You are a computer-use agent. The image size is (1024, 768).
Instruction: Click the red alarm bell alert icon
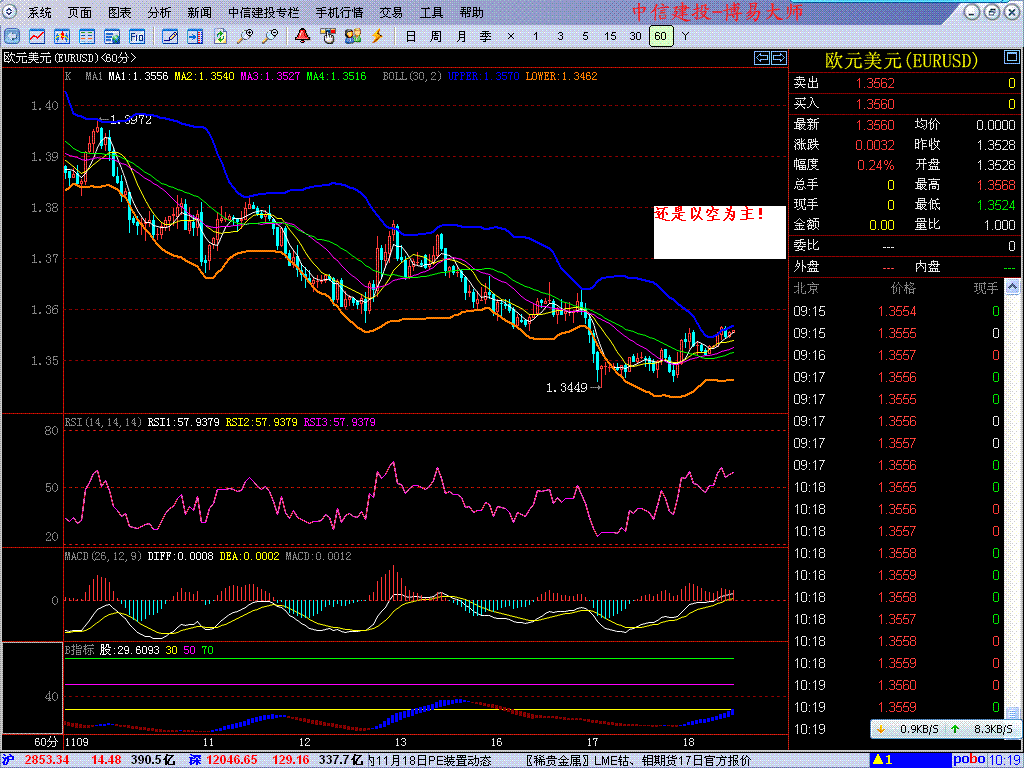pos(302,36)
